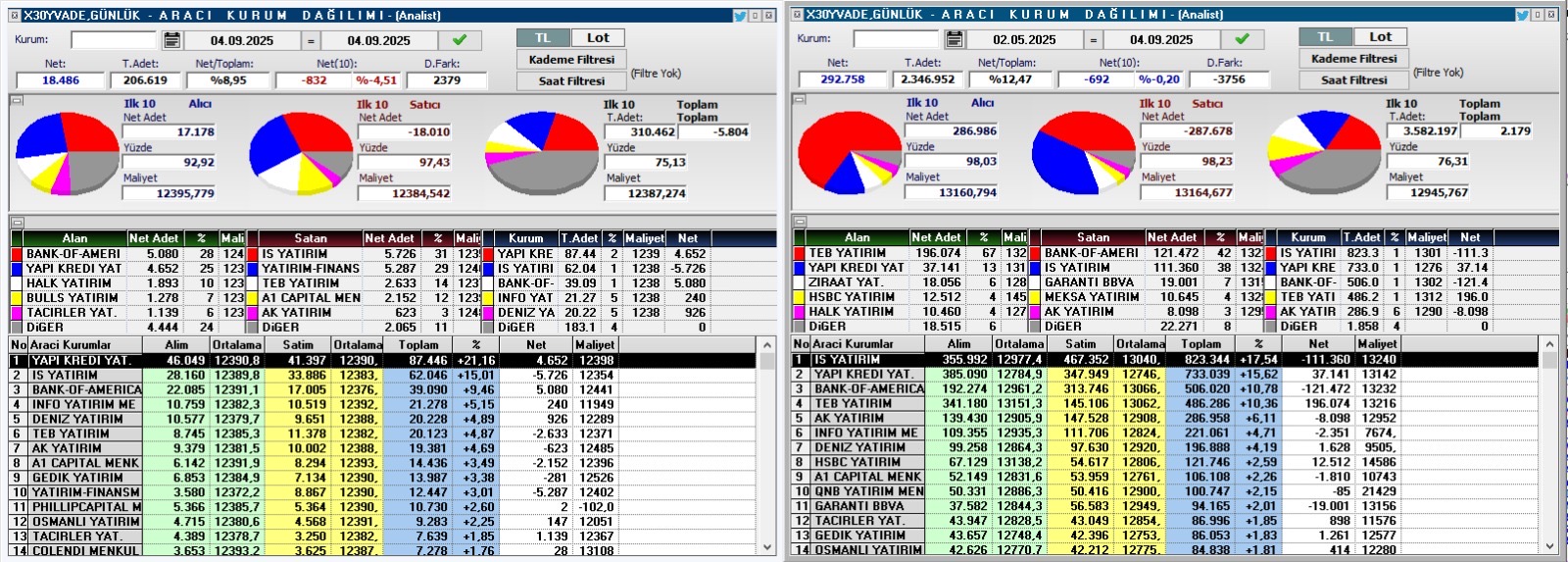Screen dimensions: 1568x562
Task: Click the magenta swatch beside TACIRLER YAT. in Alan list
Action: (17, 313)
